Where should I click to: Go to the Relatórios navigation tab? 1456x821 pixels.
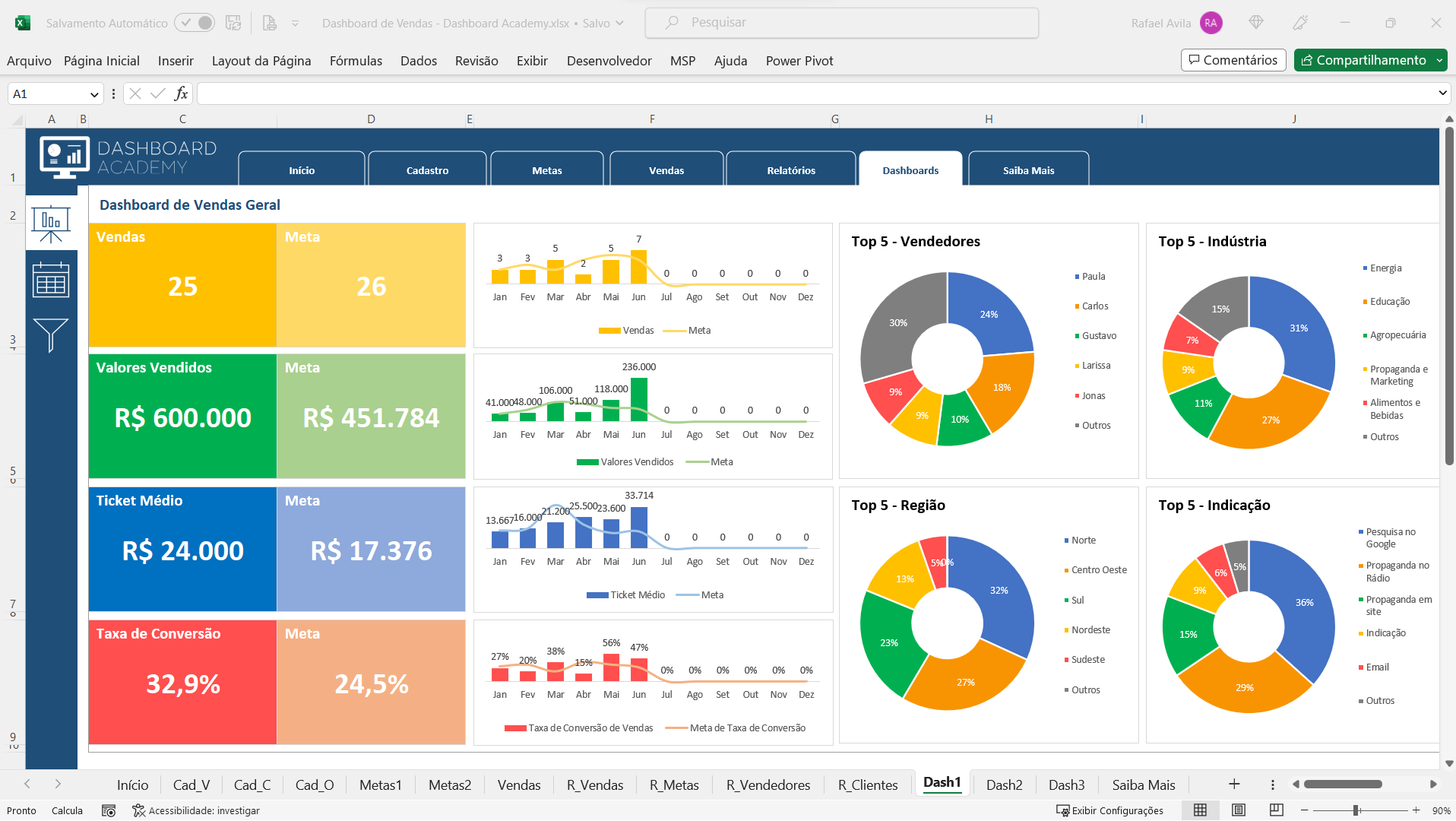pyautogui.click(x=791, y=170)
